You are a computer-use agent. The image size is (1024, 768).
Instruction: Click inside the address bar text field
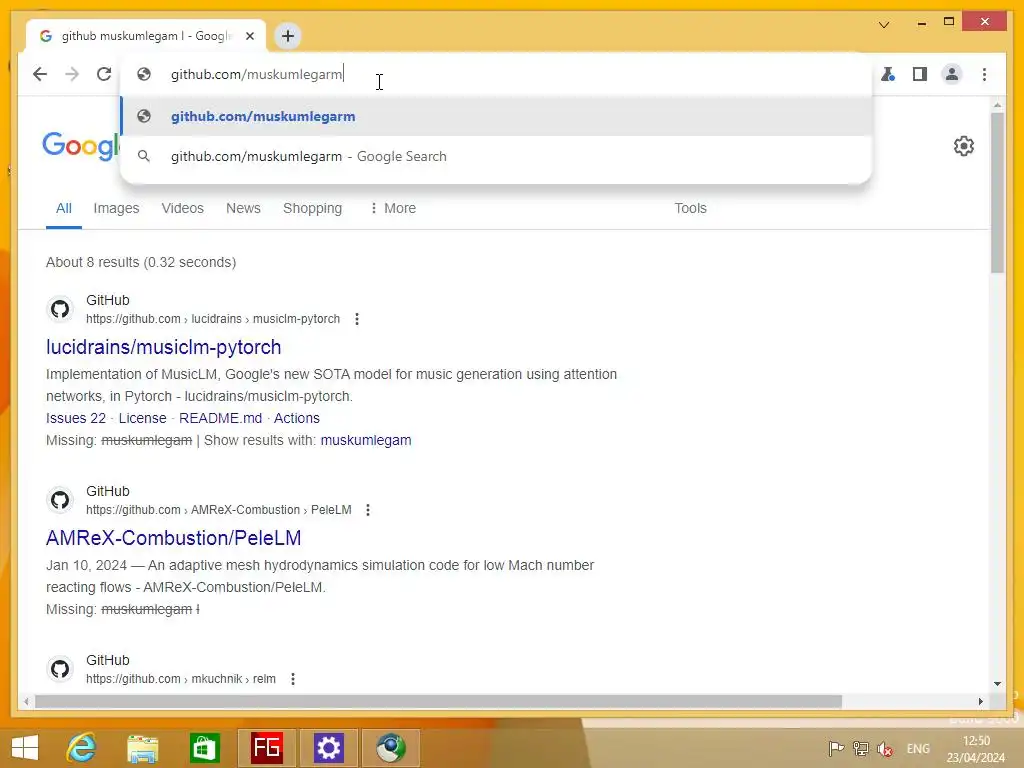pos(496,74)
